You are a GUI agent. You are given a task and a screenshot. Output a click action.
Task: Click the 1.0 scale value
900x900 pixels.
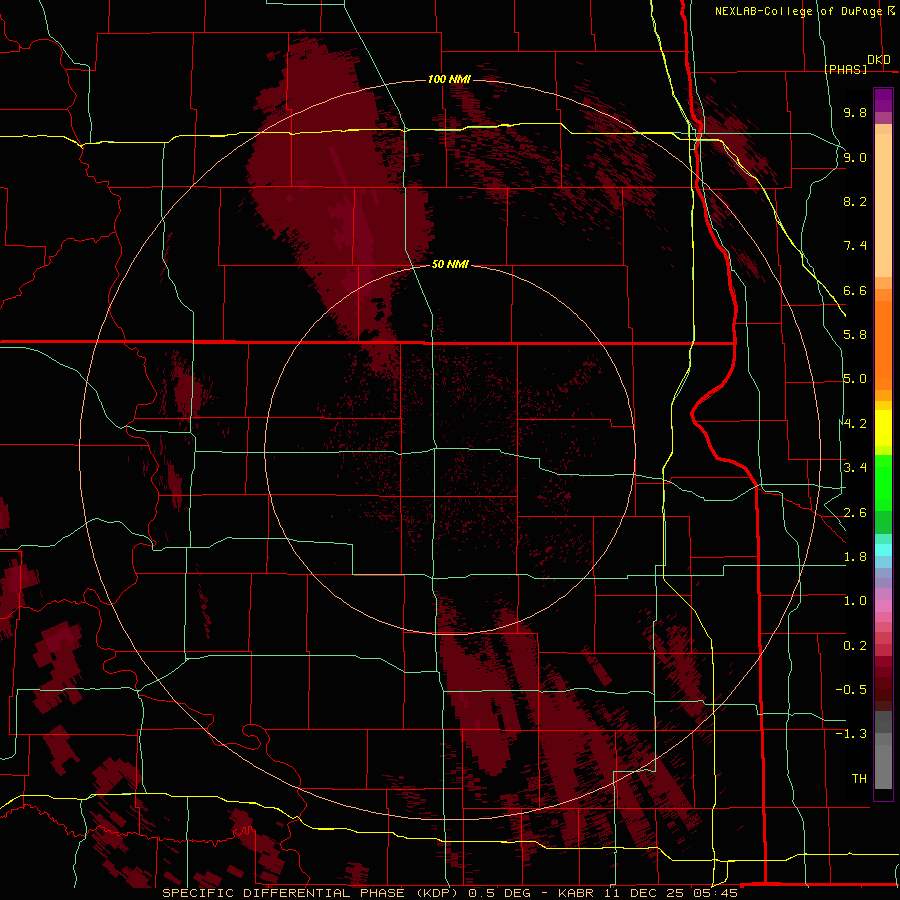tap(855, 601)
